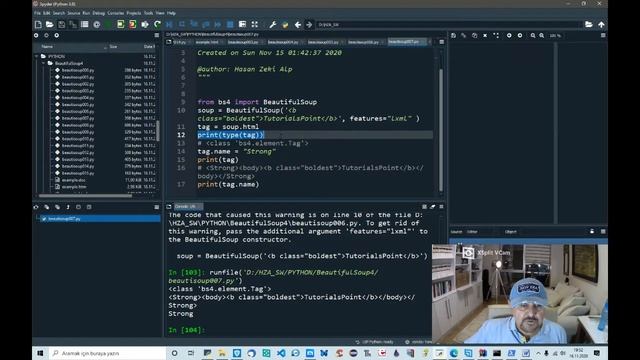The height and width of the screenshot is (360, 640).
Task: Open Preferences wrench icon
Action: 273,24
